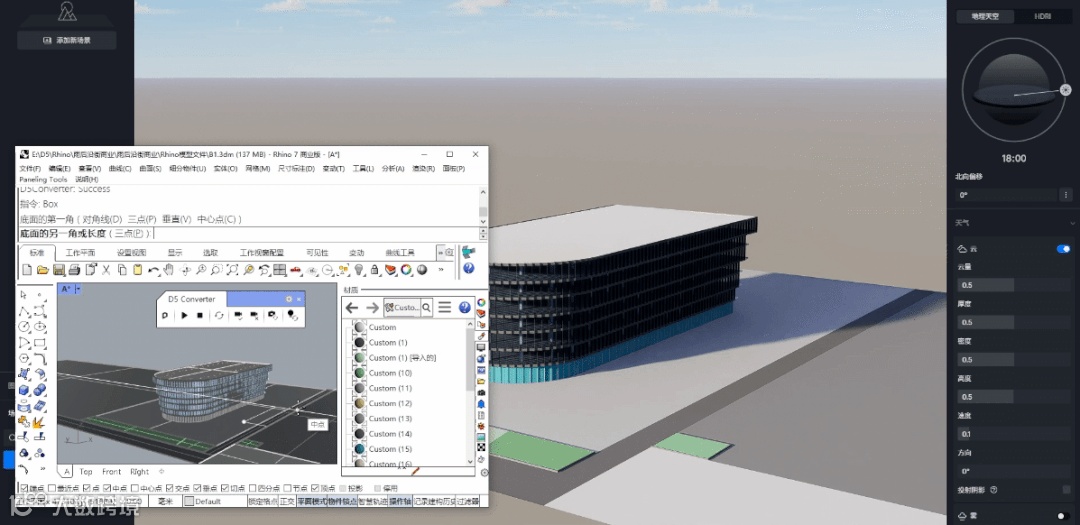Click the padlock lock icon
This screenshot has width=1080, height=525.
(375, 270)
